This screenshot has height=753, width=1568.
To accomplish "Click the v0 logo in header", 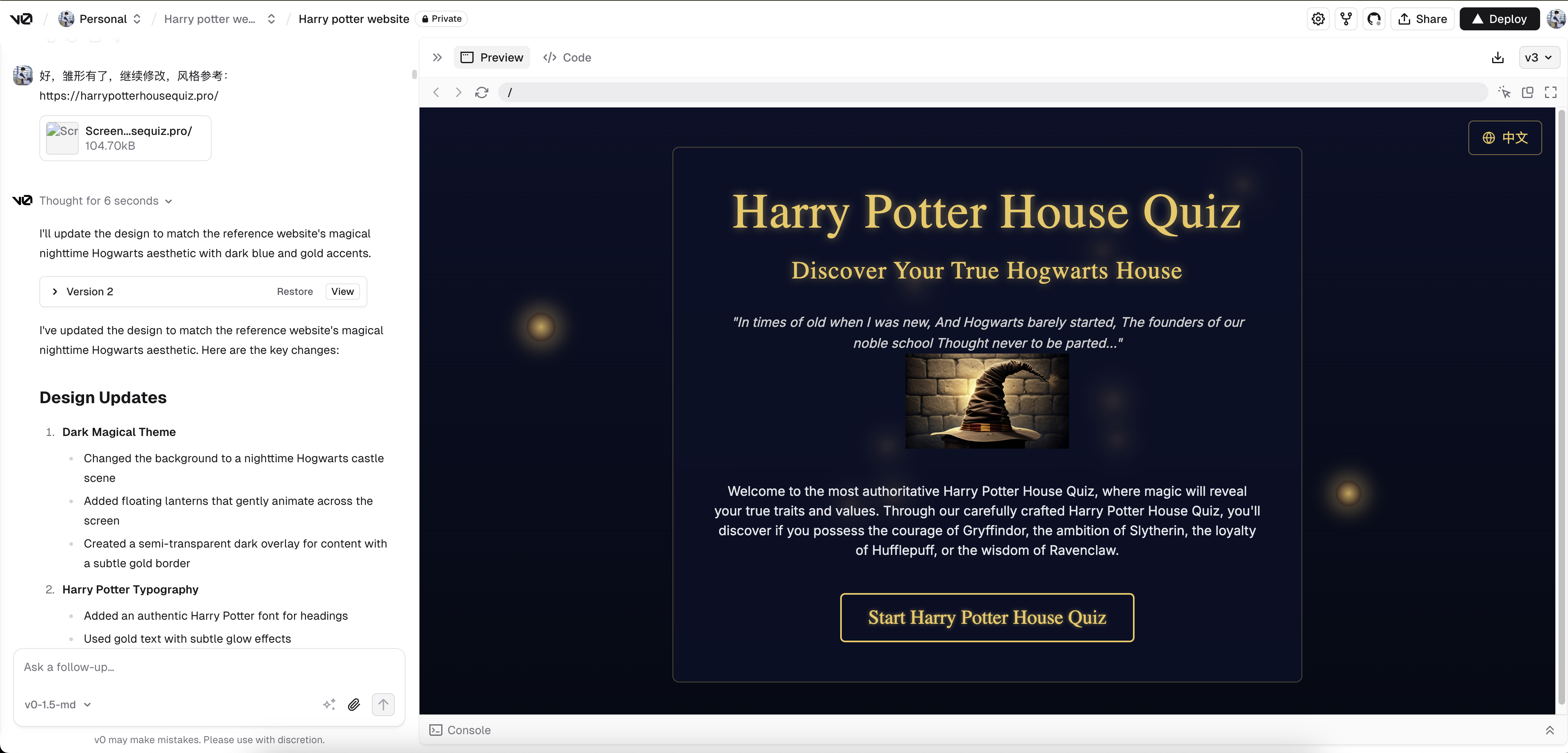I will (x=21, y=19).
